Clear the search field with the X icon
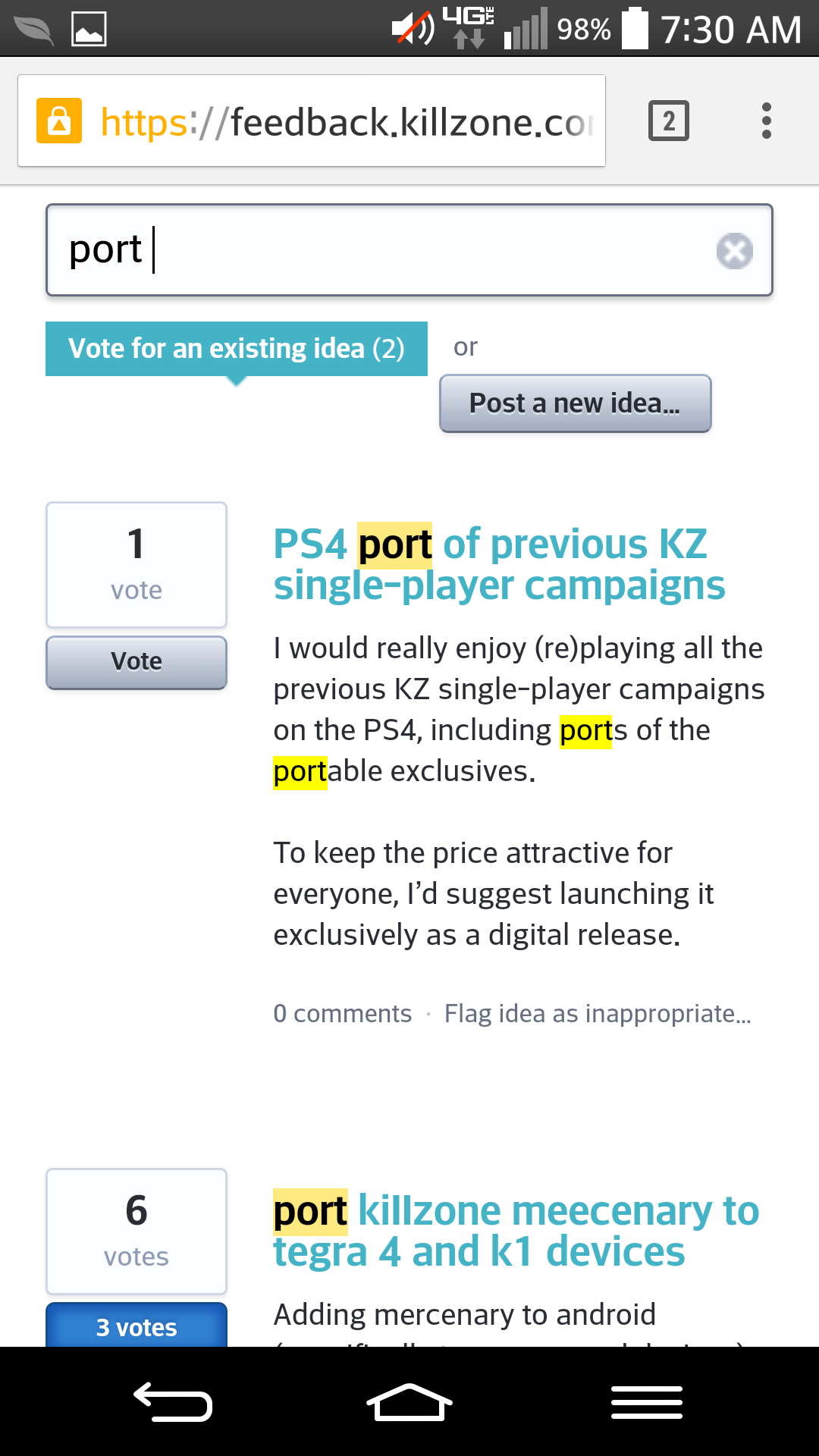 [x=734, y=251]
